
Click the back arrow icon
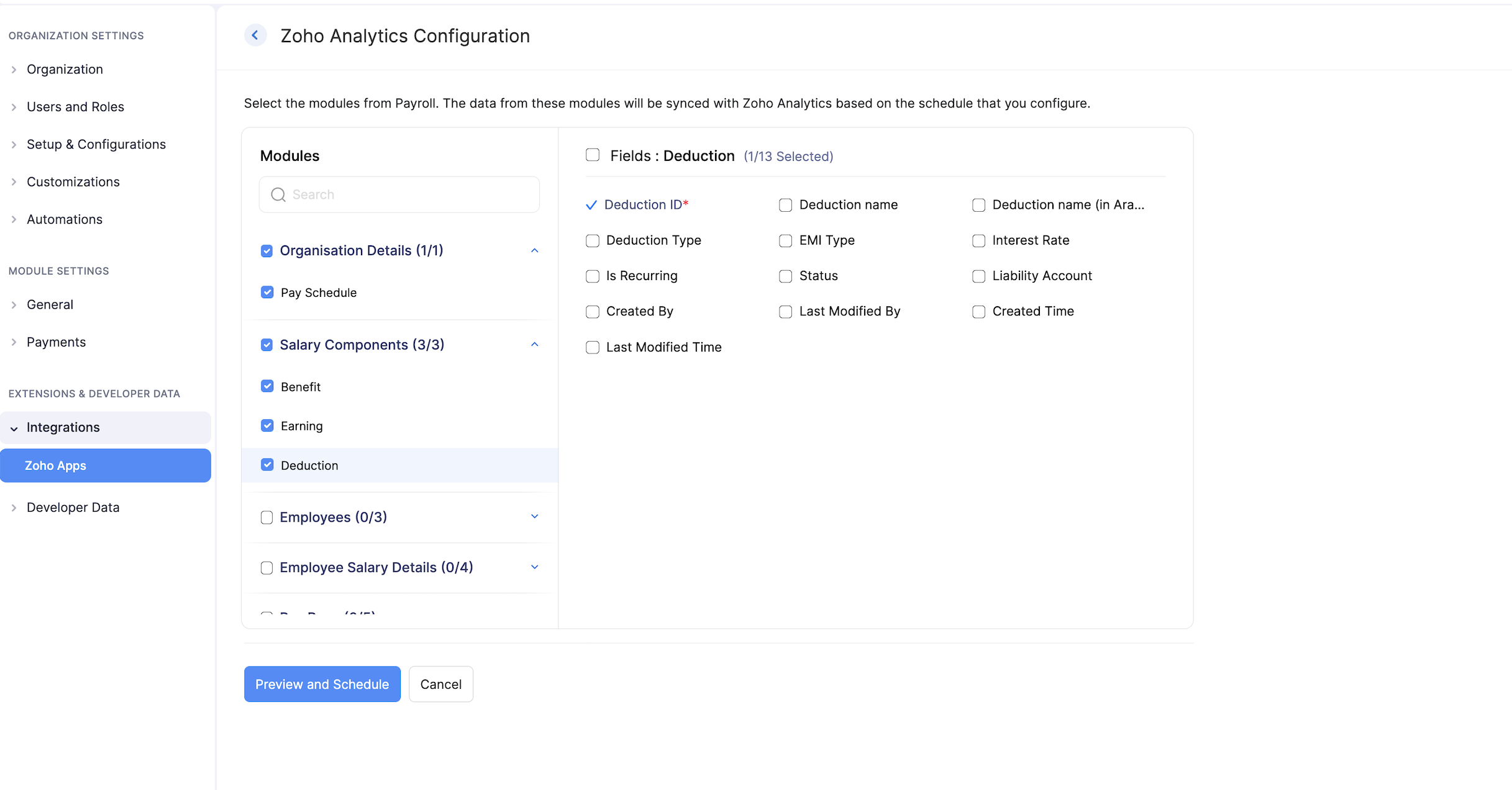point(255,35)
